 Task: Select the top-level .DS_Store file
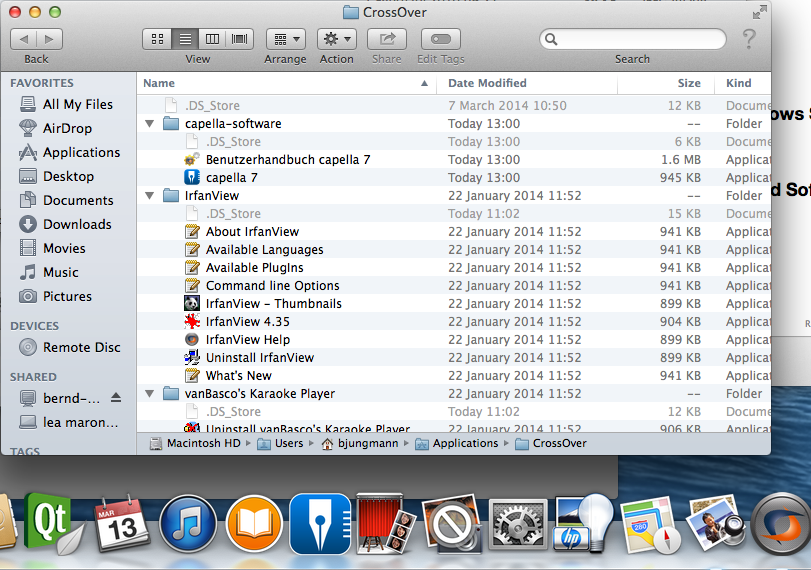pos(454,106)
